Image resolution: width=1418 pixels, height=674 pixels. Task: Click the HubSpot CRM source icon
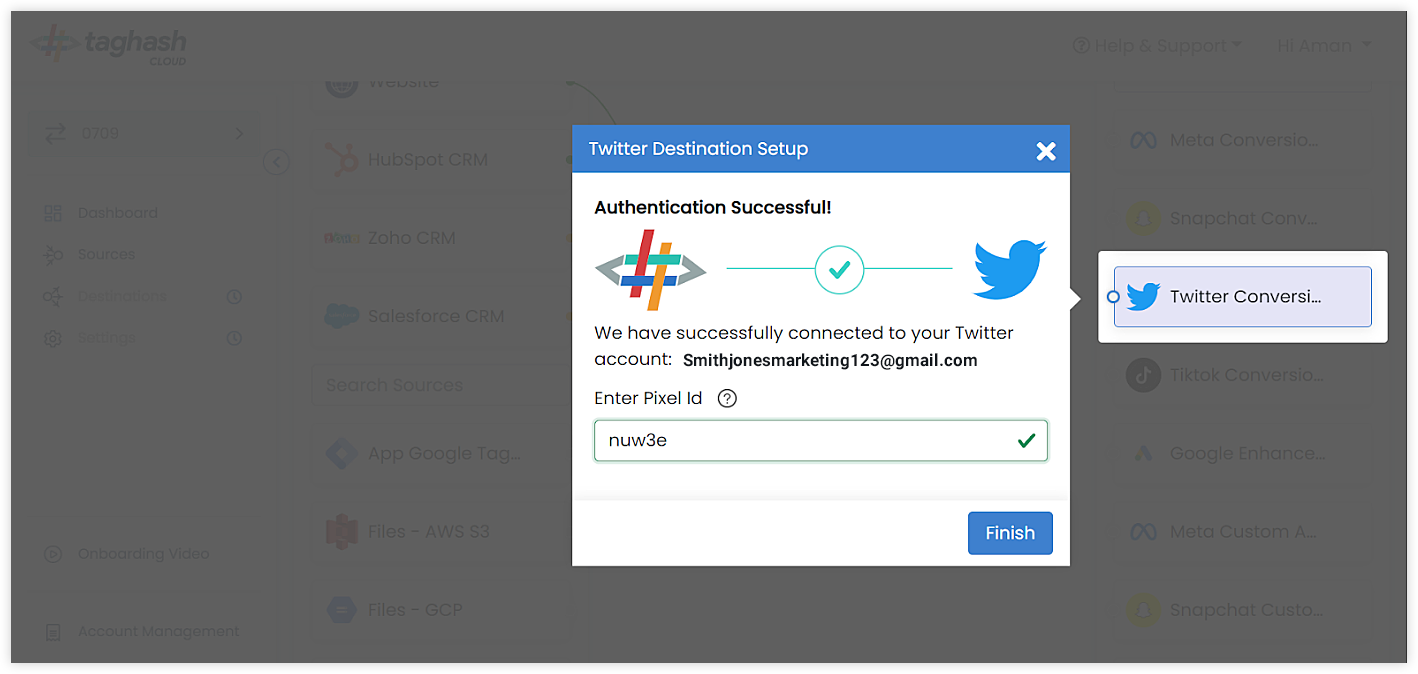[x=341, y=160]
